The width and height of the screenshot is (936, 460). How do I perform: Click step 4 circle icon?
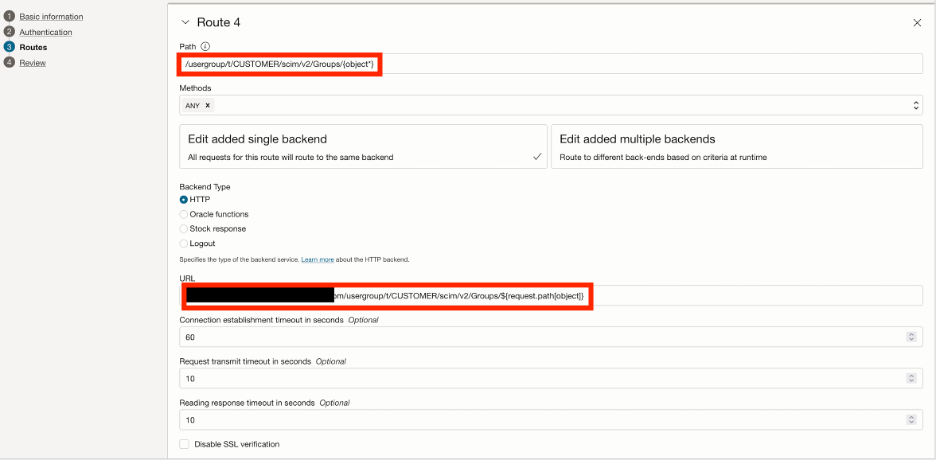coord(9,62)
